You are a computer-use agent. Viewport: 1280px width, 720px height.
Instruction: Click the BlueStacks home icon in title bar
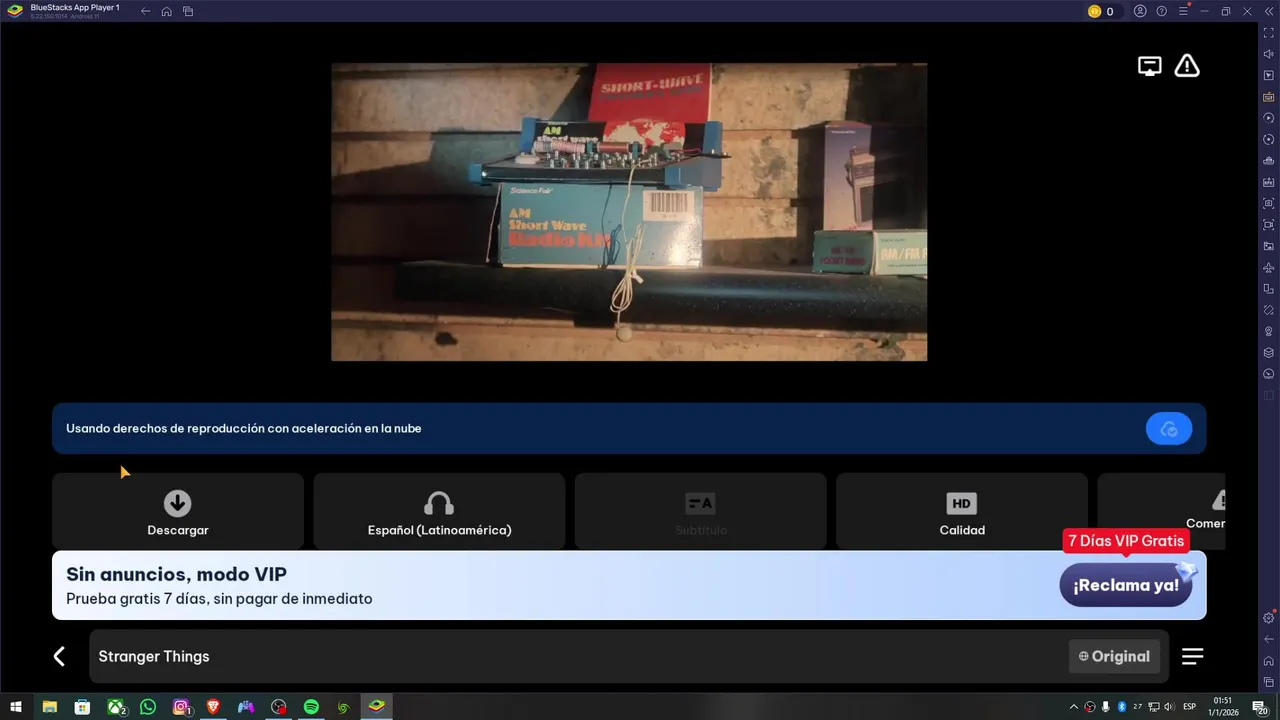[166, 11]
